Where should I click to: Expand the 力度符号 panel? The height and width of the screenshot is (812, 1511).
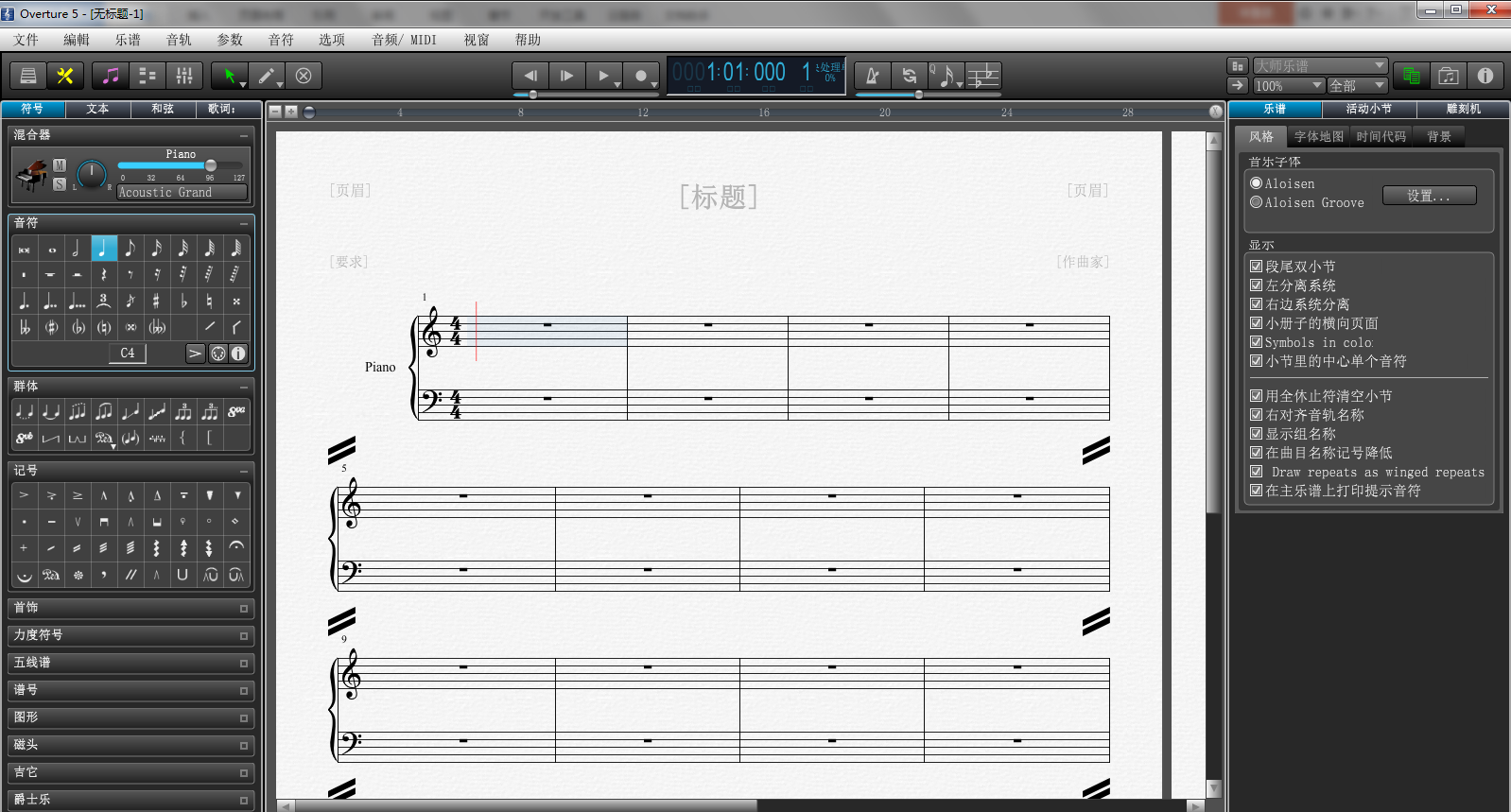(130, 635)
